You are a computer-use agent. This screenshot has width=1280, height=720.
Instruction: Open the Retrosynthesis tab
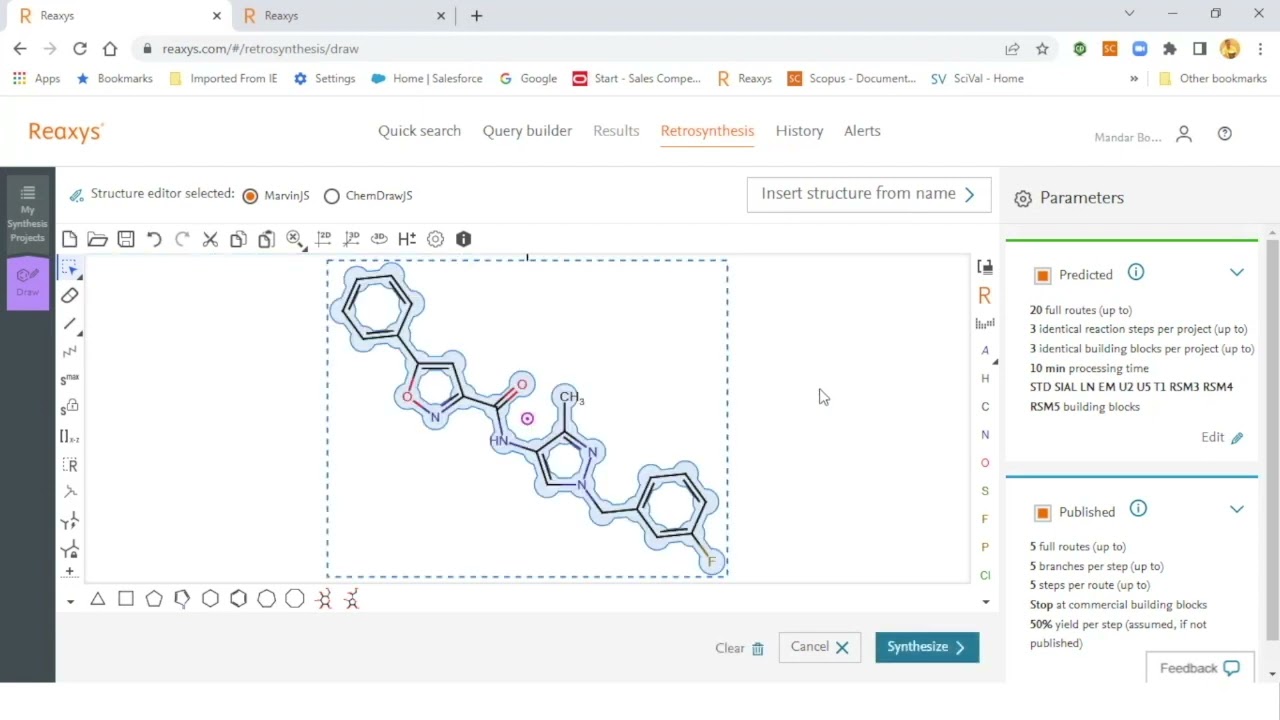(707, 131)
